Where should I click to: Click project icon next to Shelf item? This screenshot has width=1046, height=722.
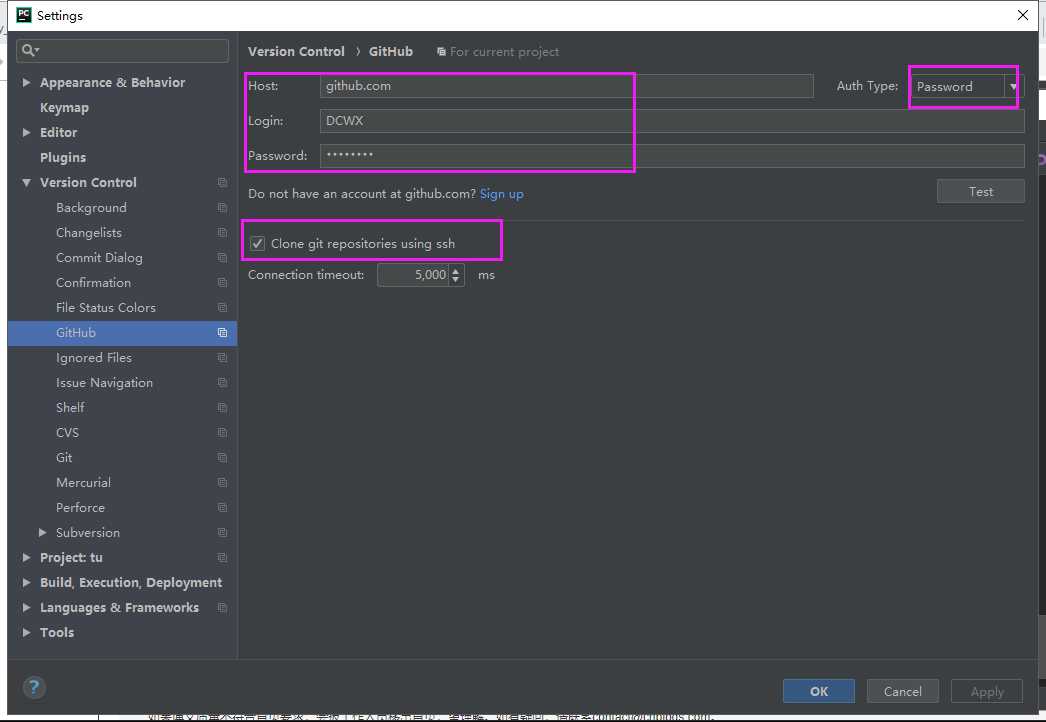point(222,408)
